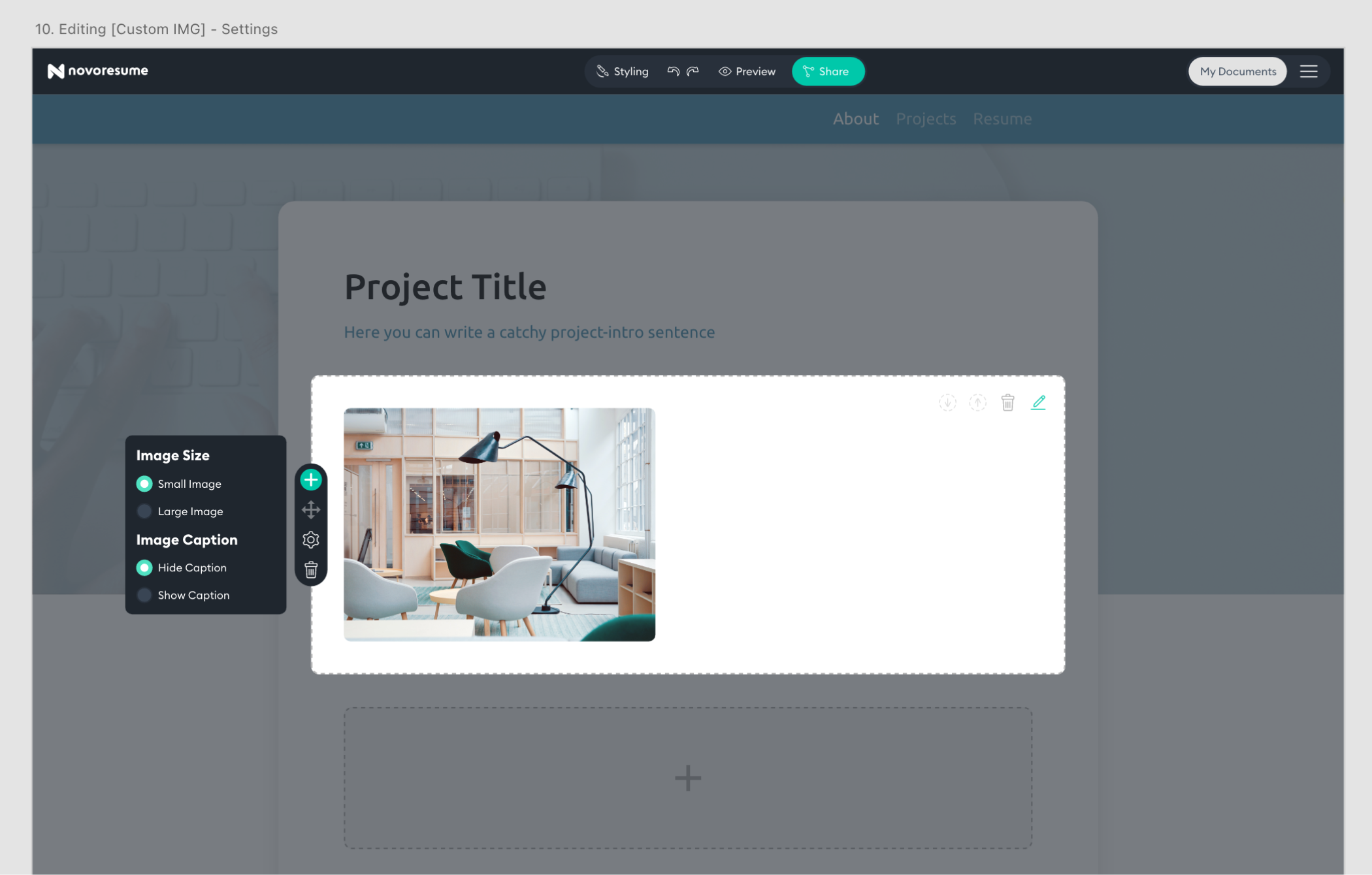This screenshot has height=875, width=1372.
Task: Click the green add element plus icon
Action: point(311,480)
